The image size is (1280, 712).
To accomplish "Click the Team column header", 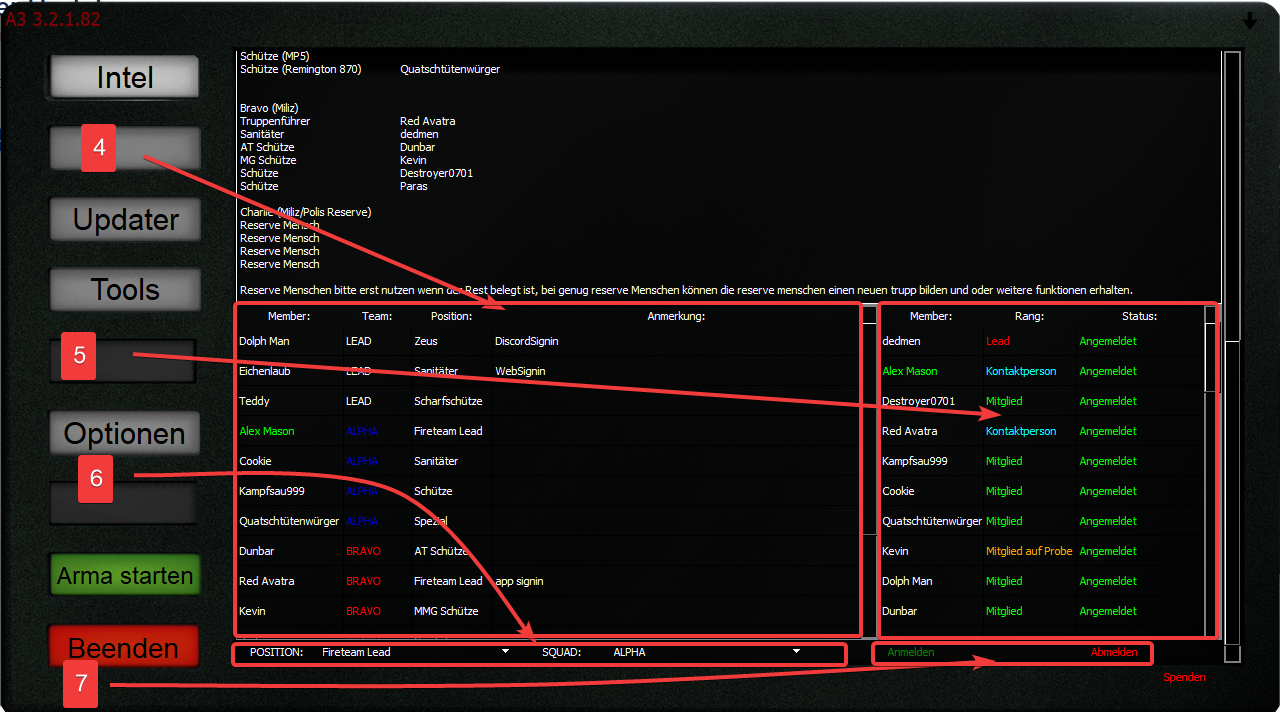I will pyautogui.click(x=377, y=316).
